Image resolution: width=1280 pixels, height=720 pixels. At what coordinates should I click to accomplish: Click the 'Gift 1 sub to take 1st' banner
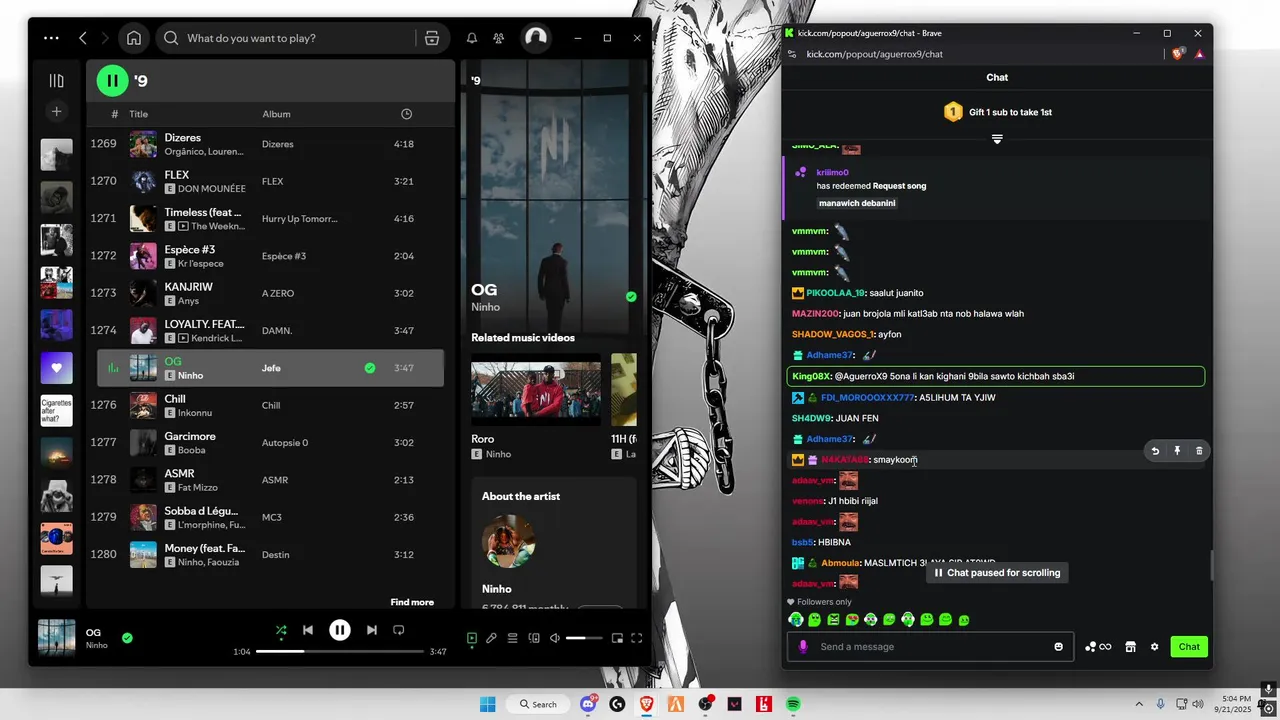coord(997,112)
